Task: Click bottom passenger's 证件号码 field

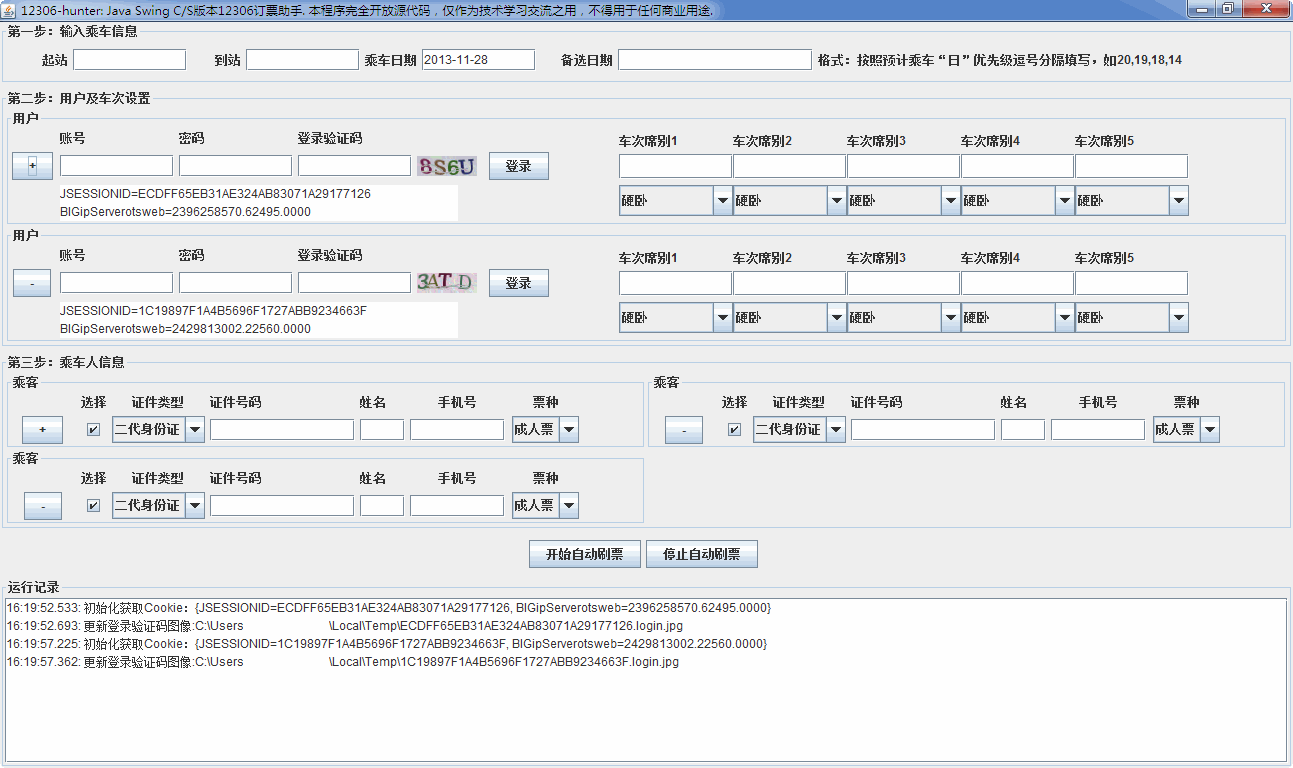Action: pyautogui.click(x=282, y=506)
